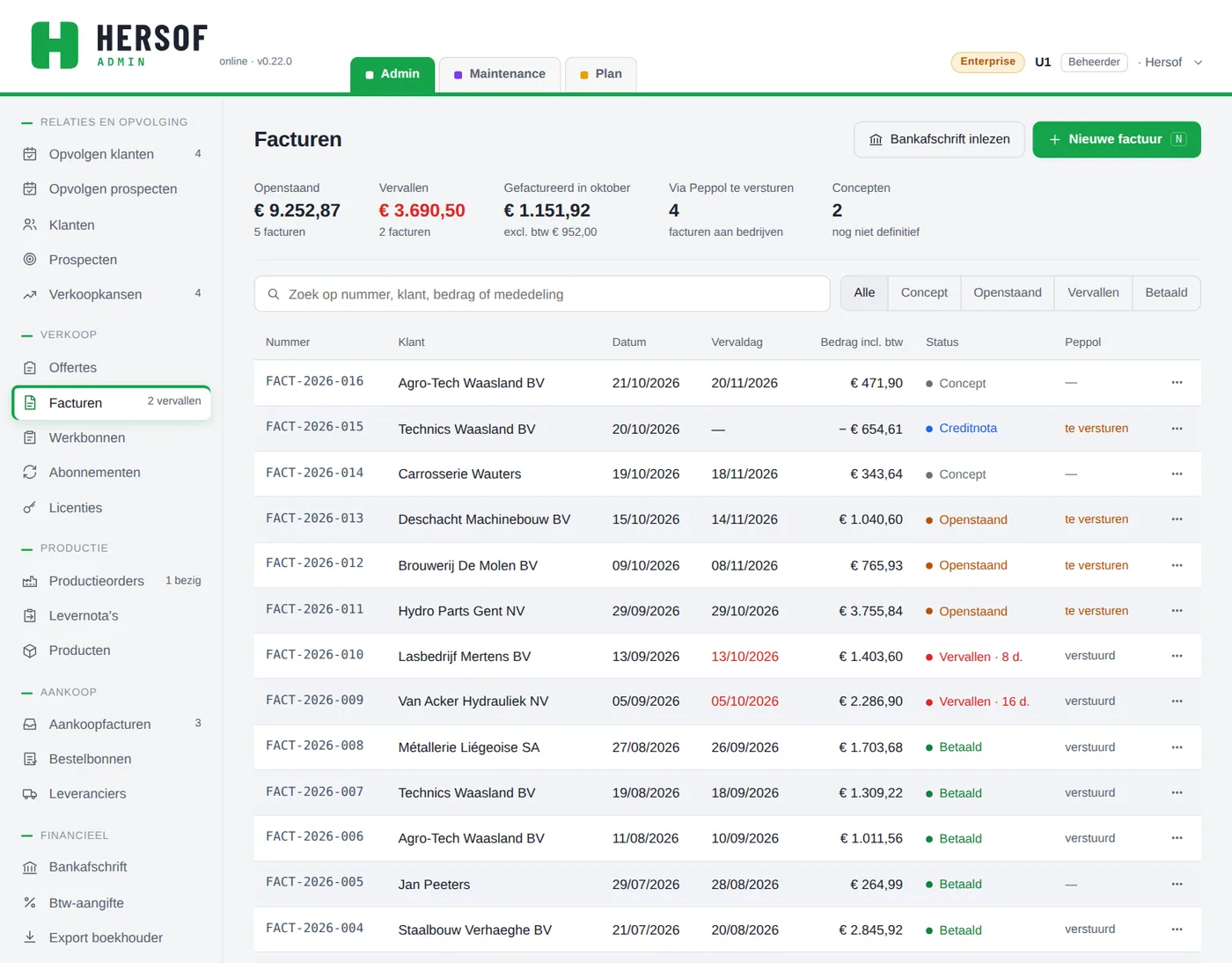The height and width of the screenshot is (963, 1232).
Task: Click the Licenties key icon
Action: click(30, 508)
